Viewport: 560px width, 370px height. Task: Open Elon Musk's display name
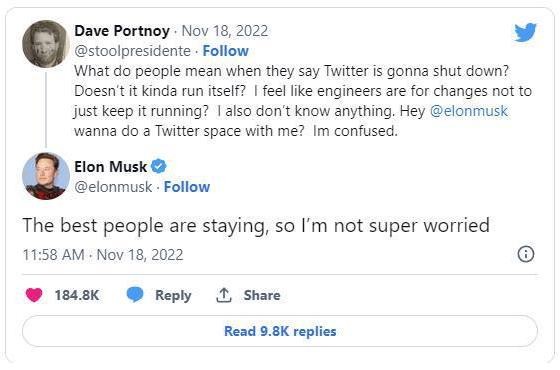[111, 166]
